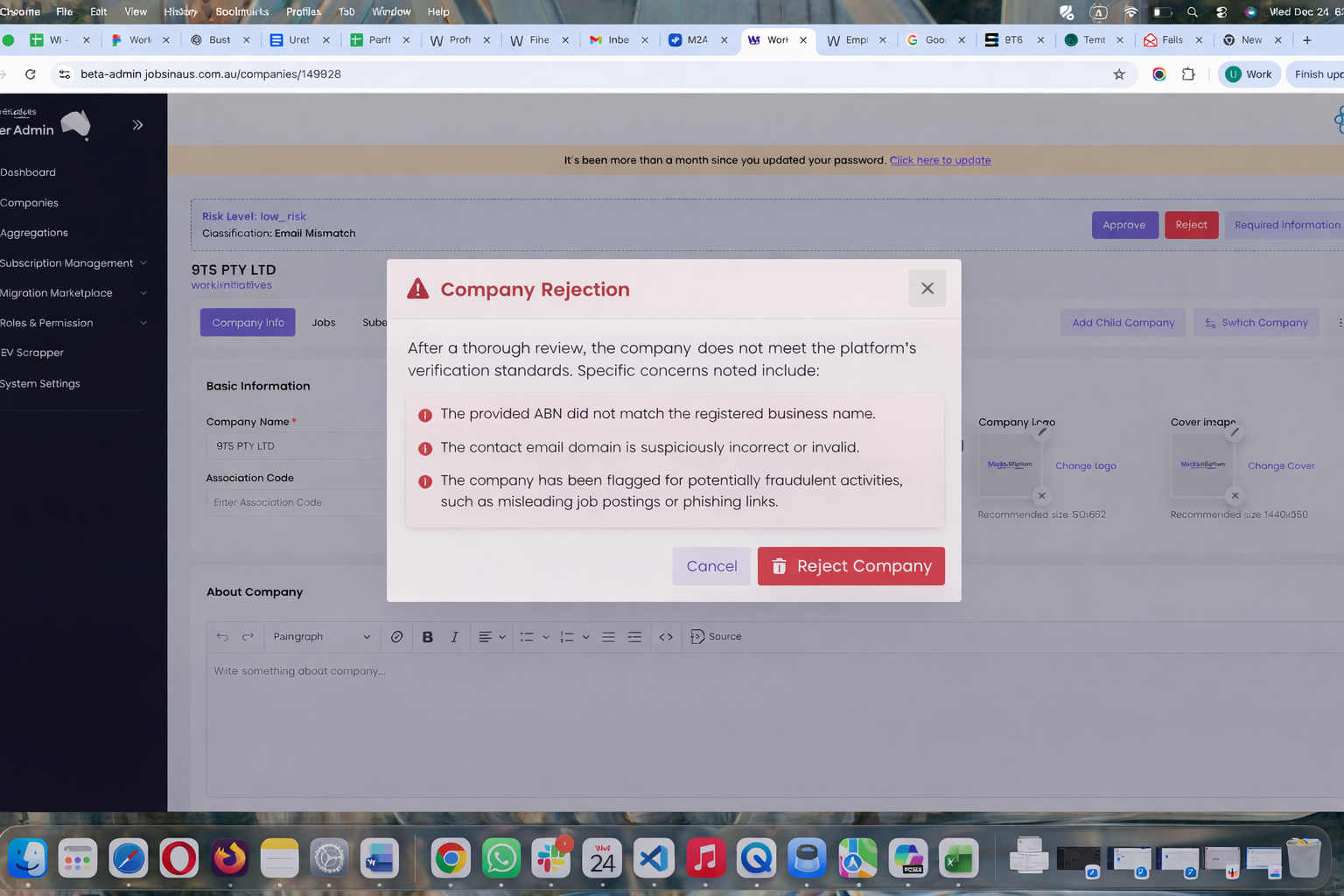Switch to the Jobs tab
The height and width of the screenshot is (896, 1344).
(x=324, y=323)
